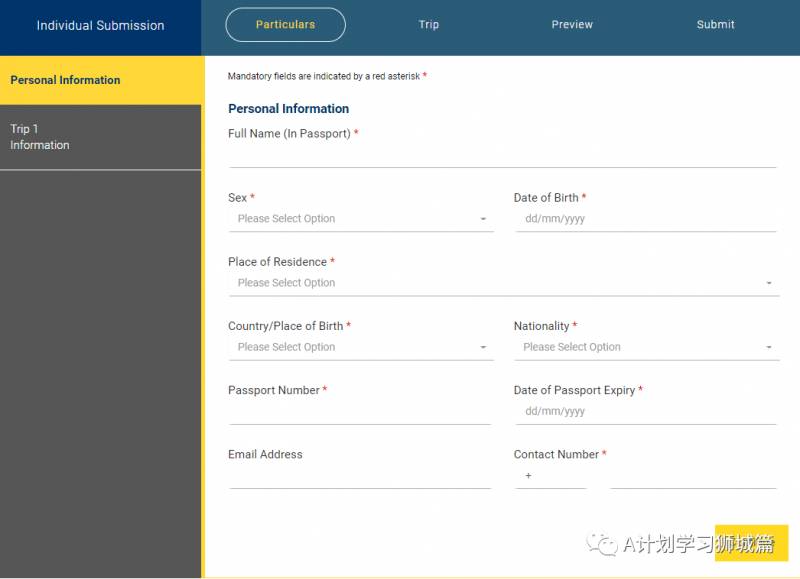Click the Place of Residence dropdown arrow
Screen dimensions: 800x579
(769, 284)
